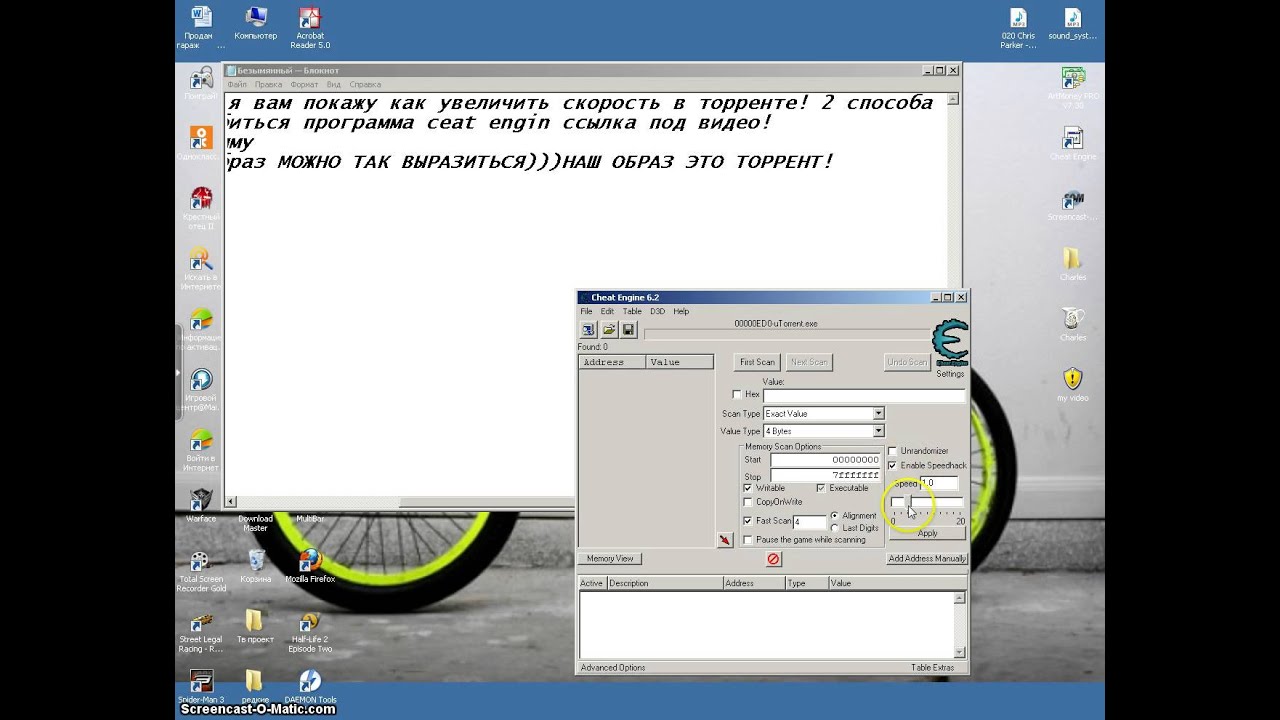The height and width of the screenshot is (720, 1280).
Task: Click the Memory View button
Action: (610, 559)
